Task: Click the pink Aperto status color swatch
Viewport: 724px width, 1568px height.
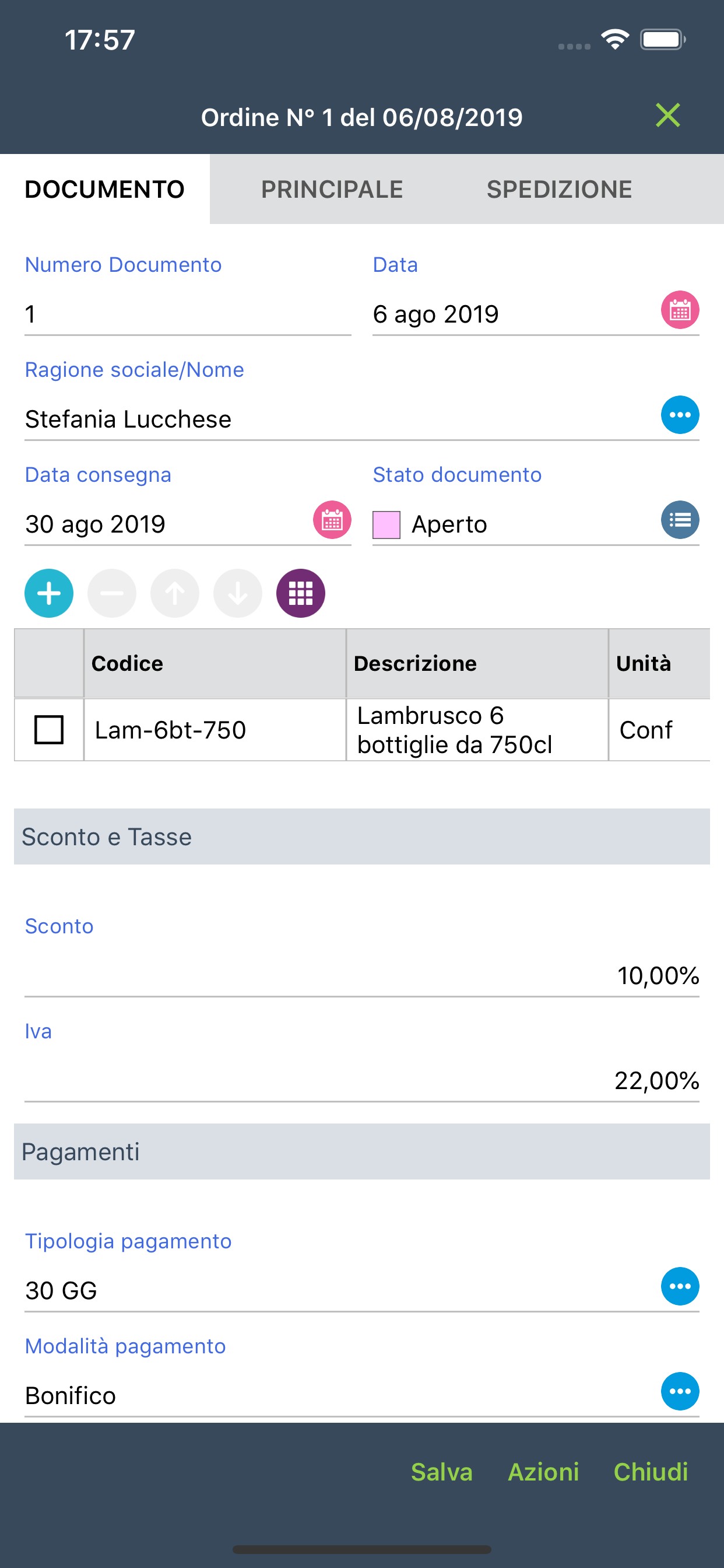Action: click(x=386, y=524)
